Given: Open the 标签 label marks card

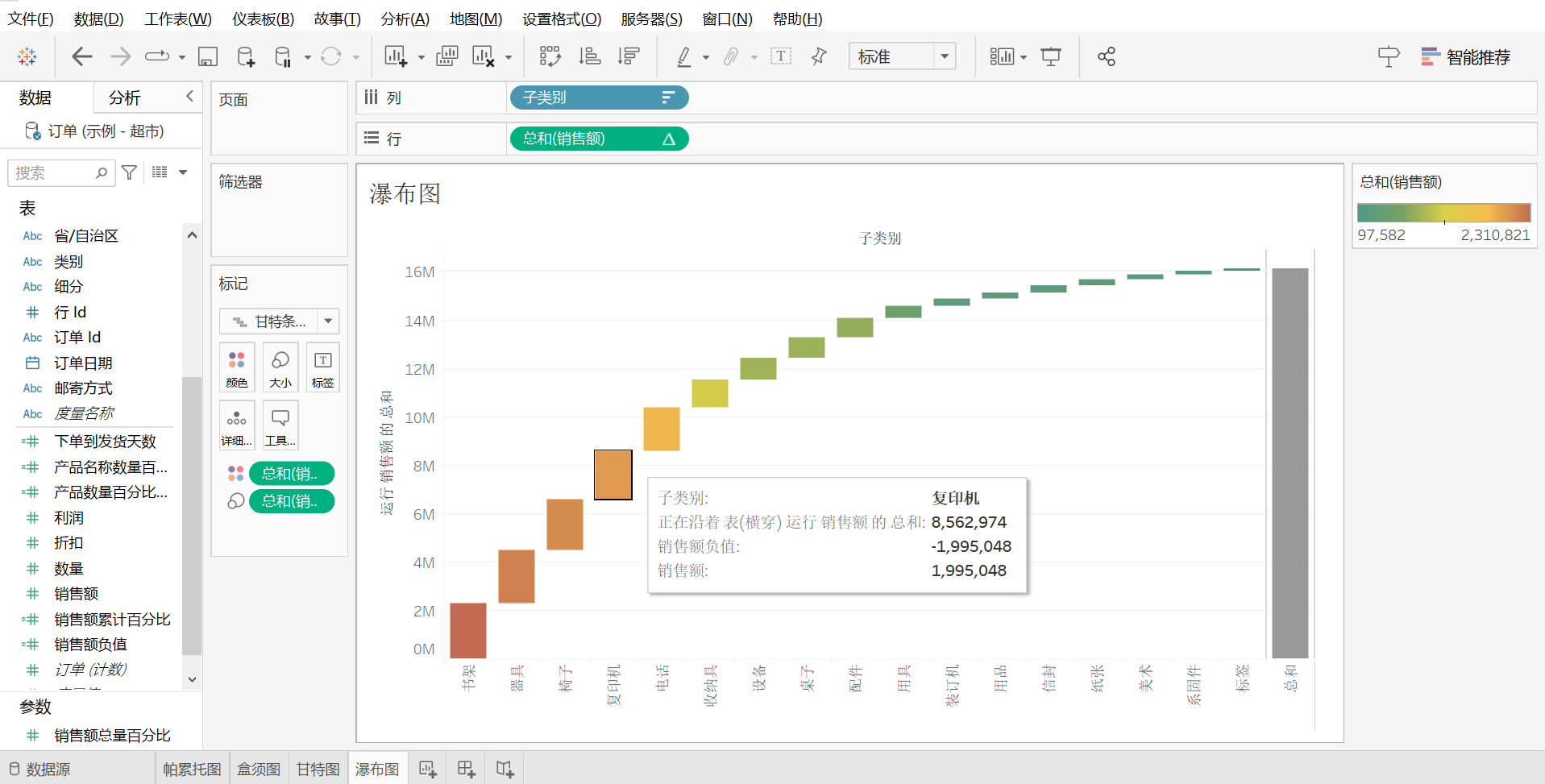Looking at the screenshot, I should pos(322,367).
